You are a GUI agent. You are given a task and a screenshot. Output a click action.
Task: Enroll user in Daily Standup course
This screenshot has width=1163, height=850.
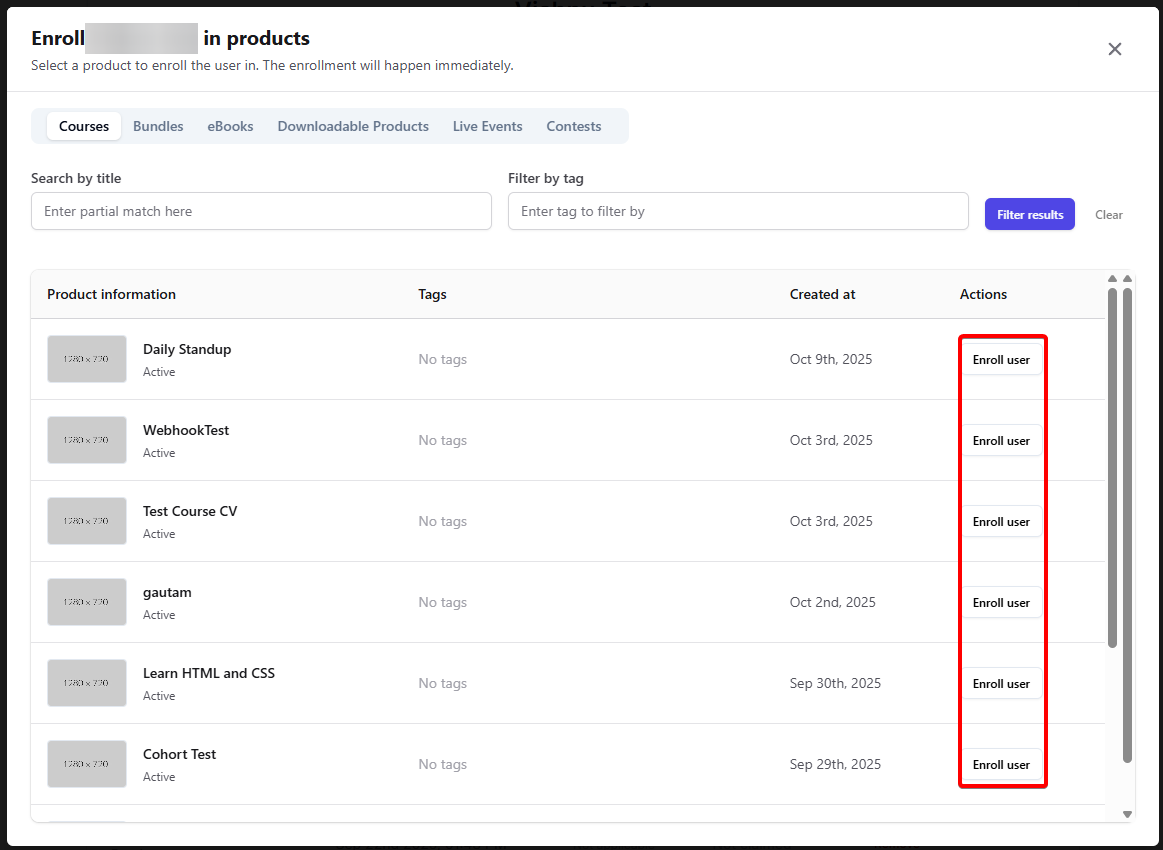[x=1001, y=360]
